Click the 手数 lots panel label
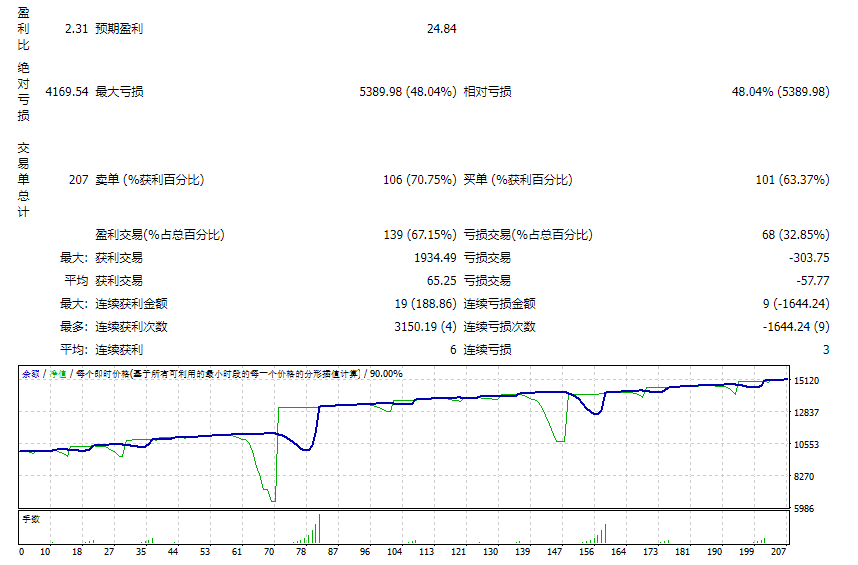 (31, 519)
